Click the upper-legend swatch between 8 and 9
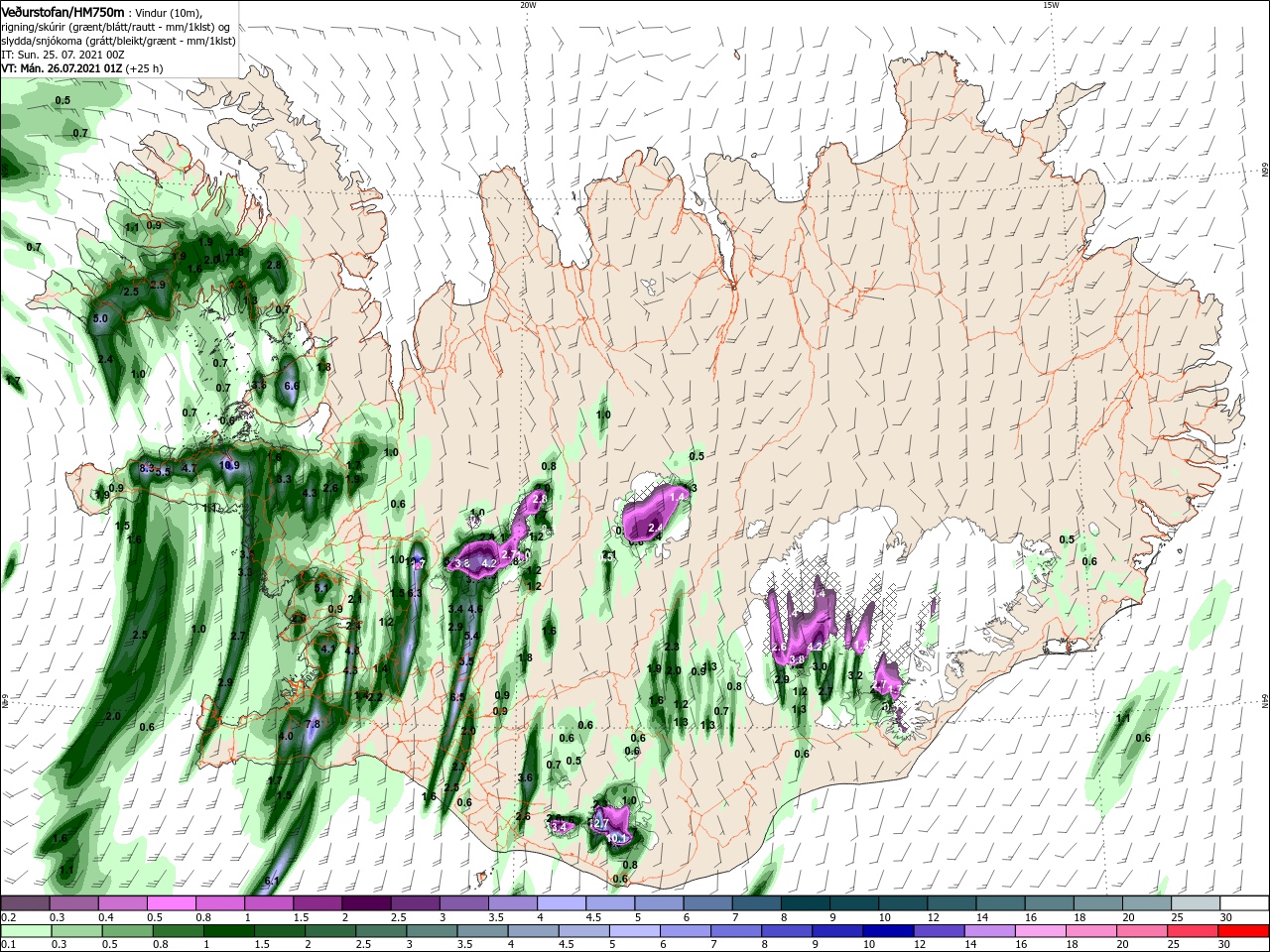The width and height of the screenshot is (1270, 952). point(805,903)
